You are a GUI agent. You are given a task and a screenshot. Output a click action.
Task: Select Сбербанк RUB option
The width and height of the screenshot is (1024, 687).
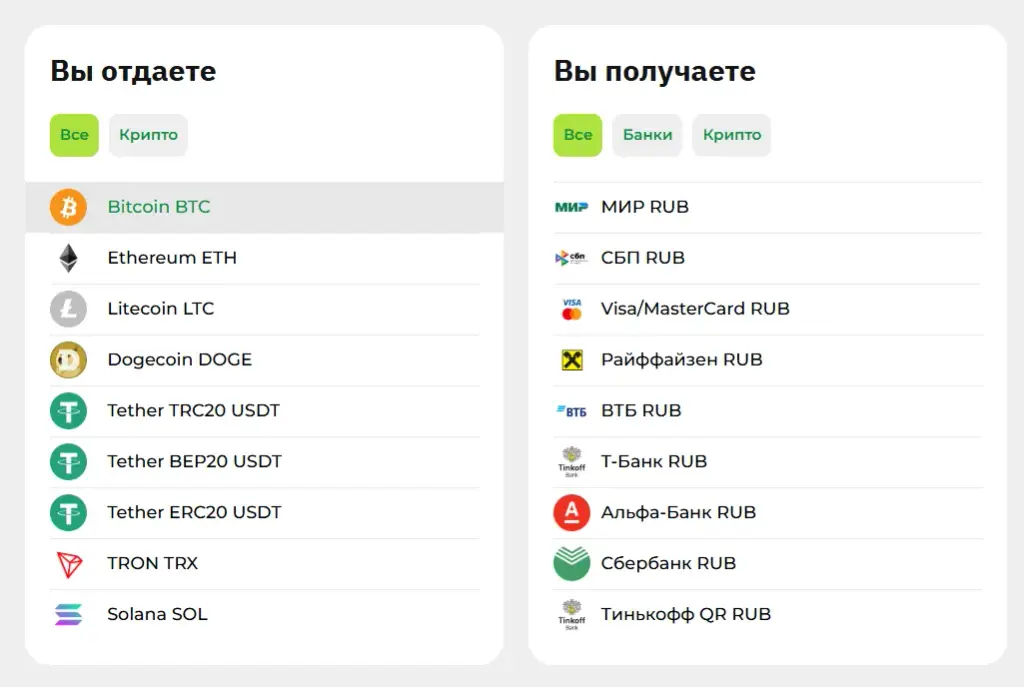768,564
